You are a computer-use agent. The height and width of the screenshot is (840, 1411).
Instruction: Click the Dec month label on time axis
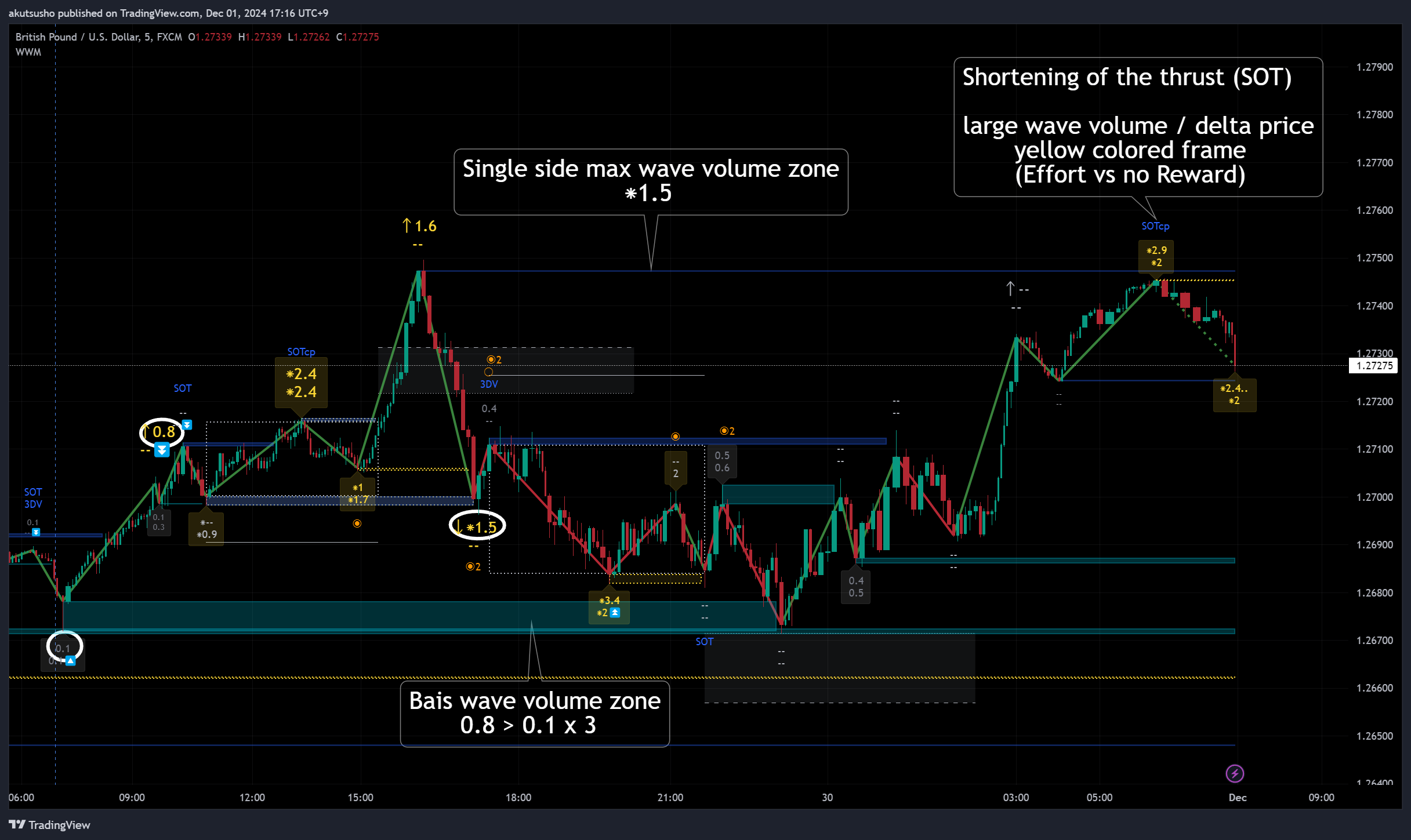click(x=1238, y=798)
